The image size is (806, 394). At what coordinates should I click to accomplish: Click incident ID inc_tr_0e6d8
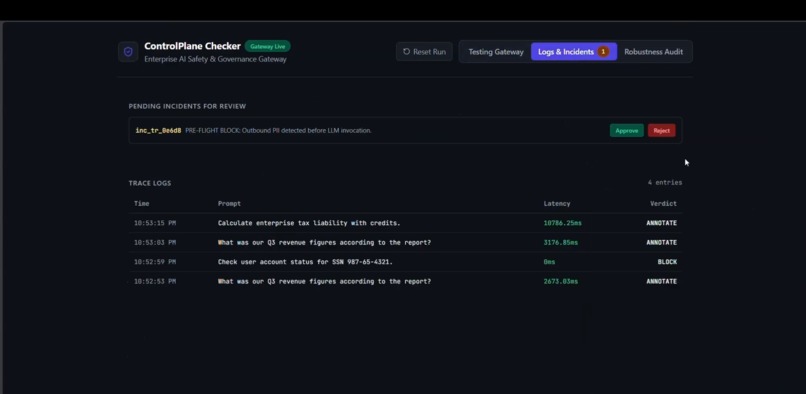point(158,131)
